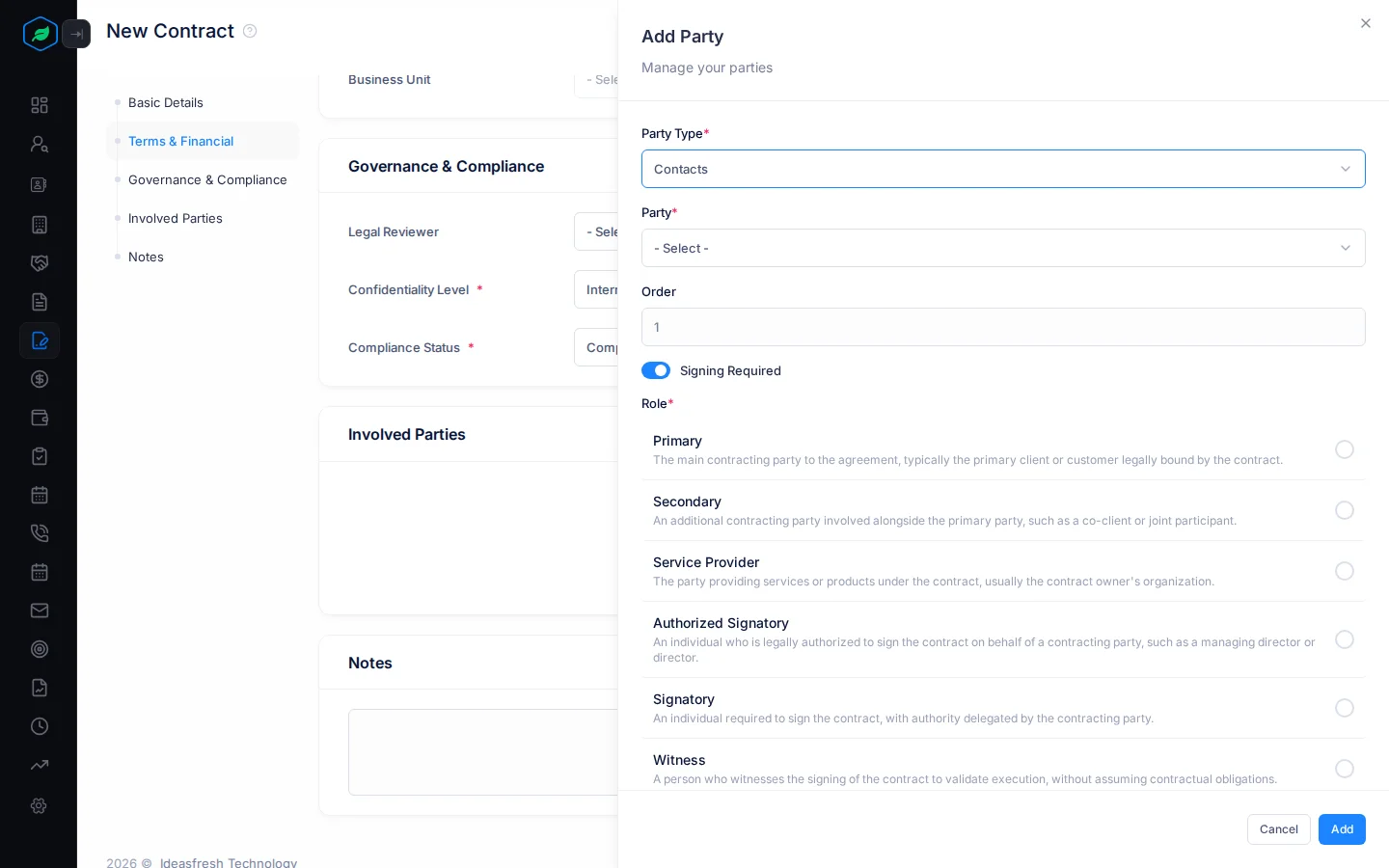1389x868 pixels.
Task: Click the green leaf logo icon
Action: (x=40, y=34)
